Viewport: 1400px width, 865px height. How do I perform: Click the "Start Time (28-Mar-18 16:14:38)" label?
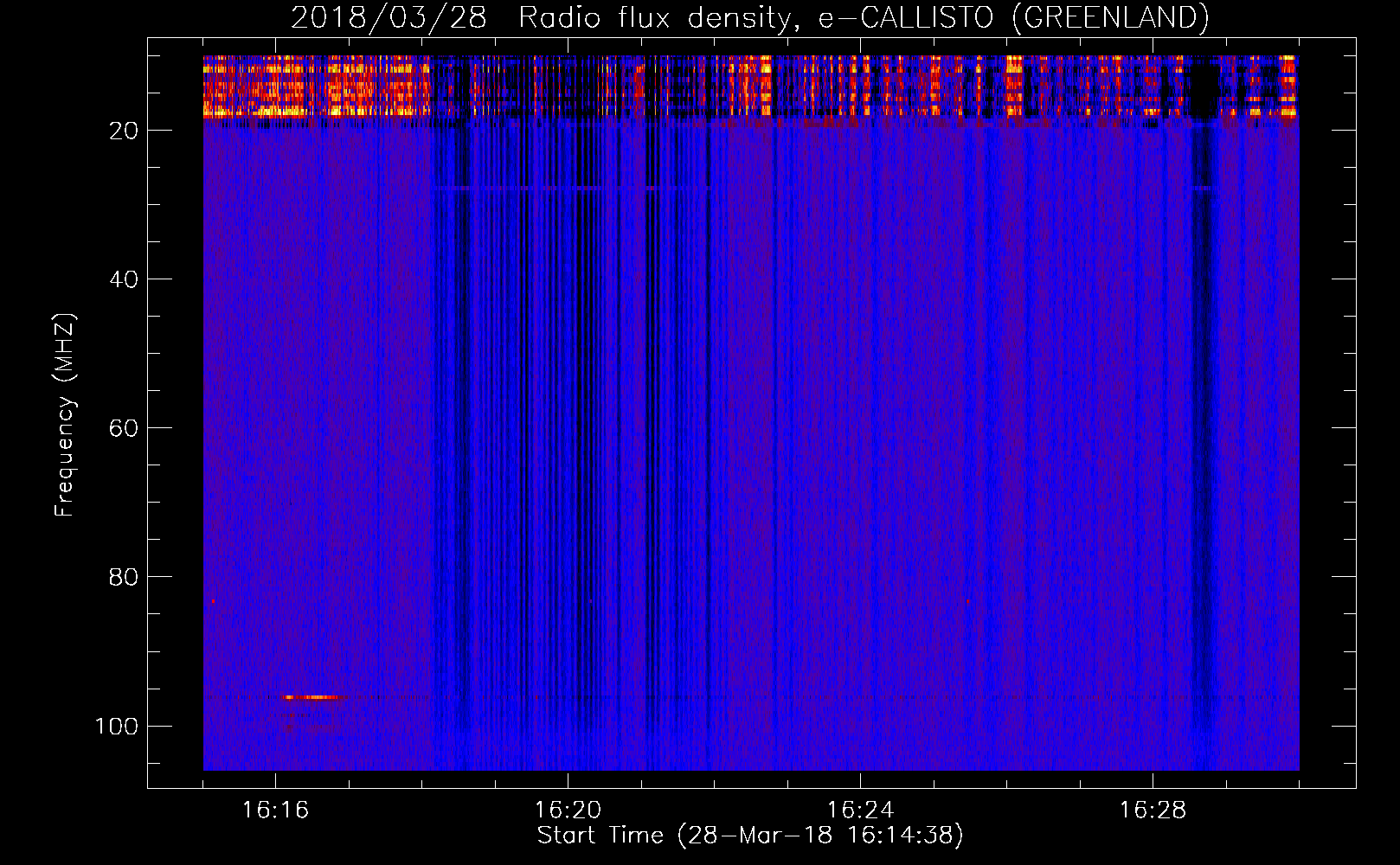(750, 836)
